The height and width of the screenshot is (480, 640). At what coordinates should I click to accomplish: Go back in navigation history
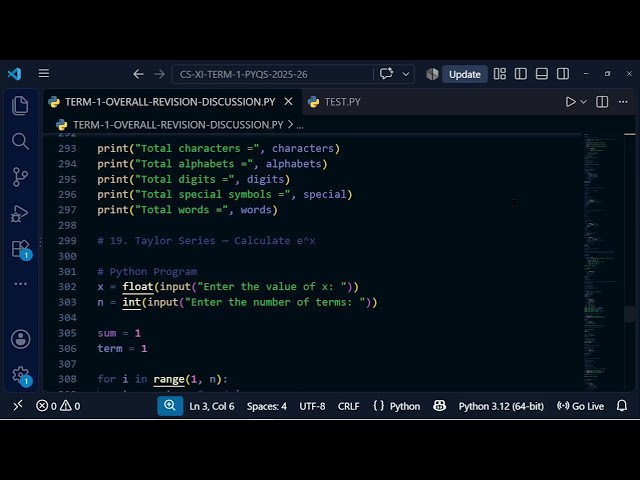click(138, 74)
